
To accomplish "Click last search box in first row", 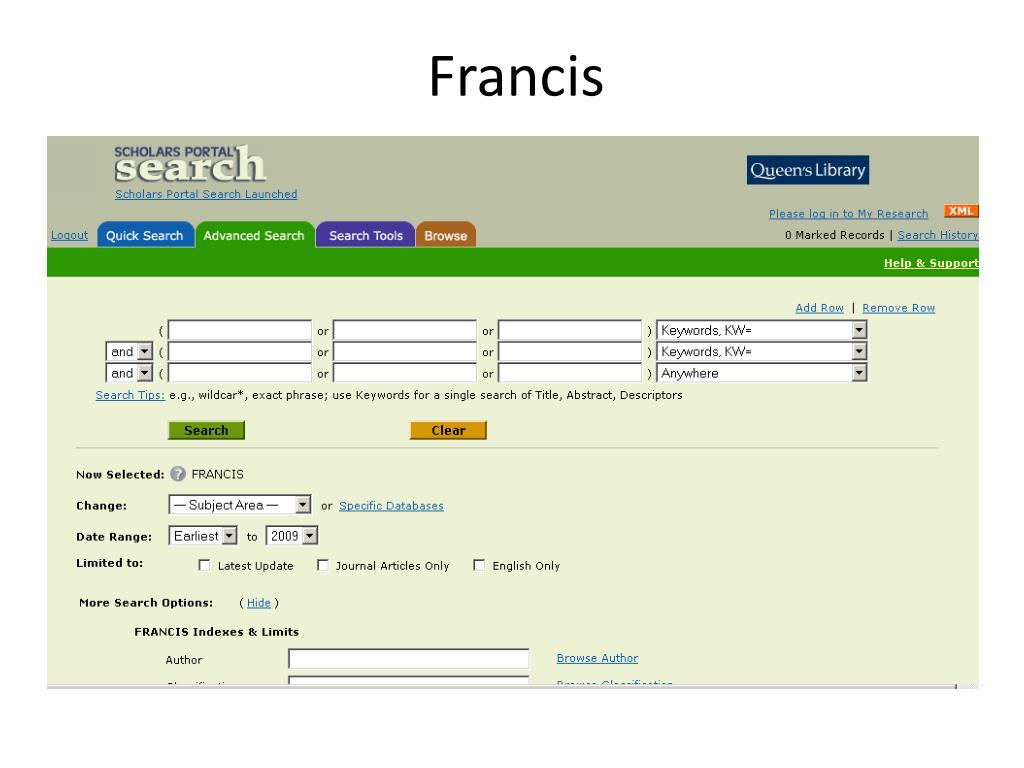I will click(570, 330).
